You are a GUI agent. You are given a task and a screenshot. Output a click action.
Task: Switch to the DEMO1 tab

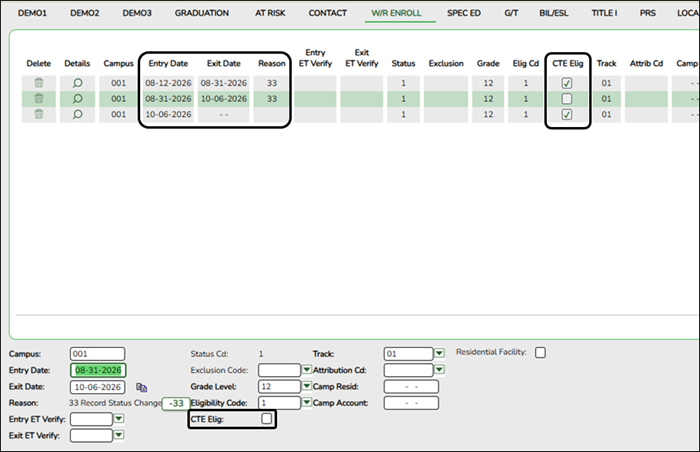coord(32,13)
